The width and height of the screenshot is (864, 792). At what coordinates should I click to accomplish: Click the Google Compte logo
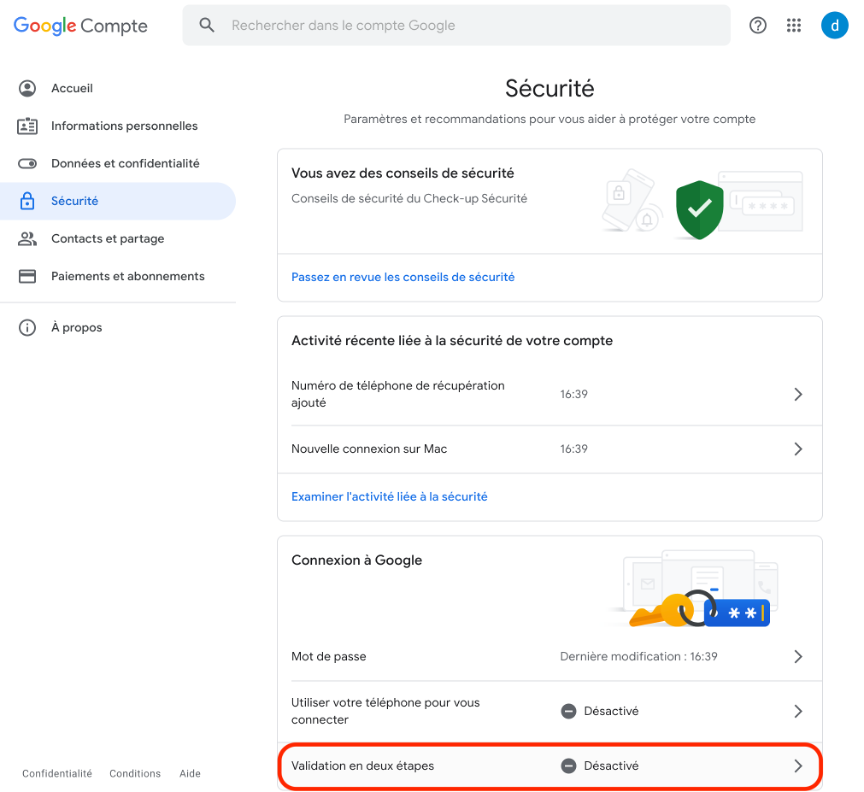point(80,25)
